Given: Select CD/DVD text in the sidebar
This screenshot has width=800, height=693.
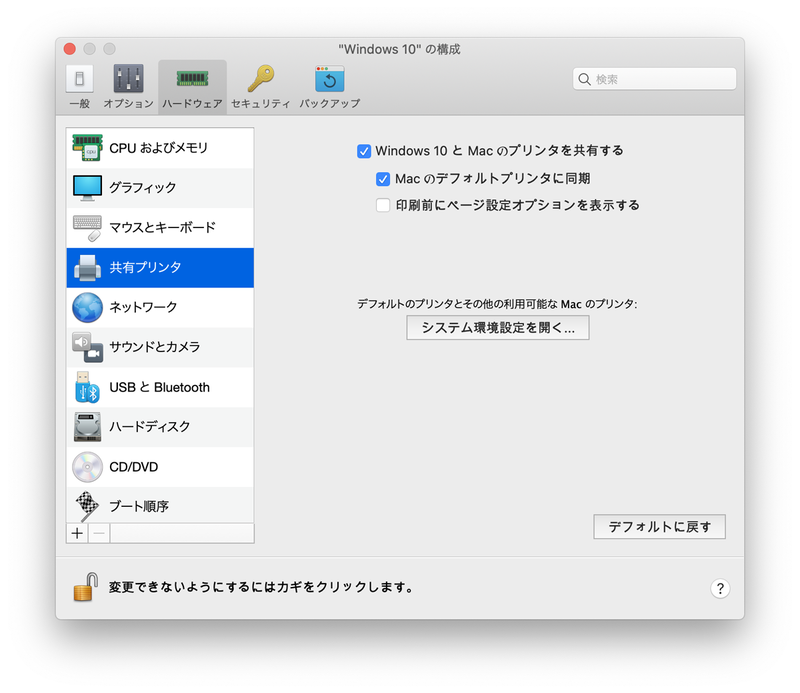Looking at the screenshot, I should pos(134,467).
